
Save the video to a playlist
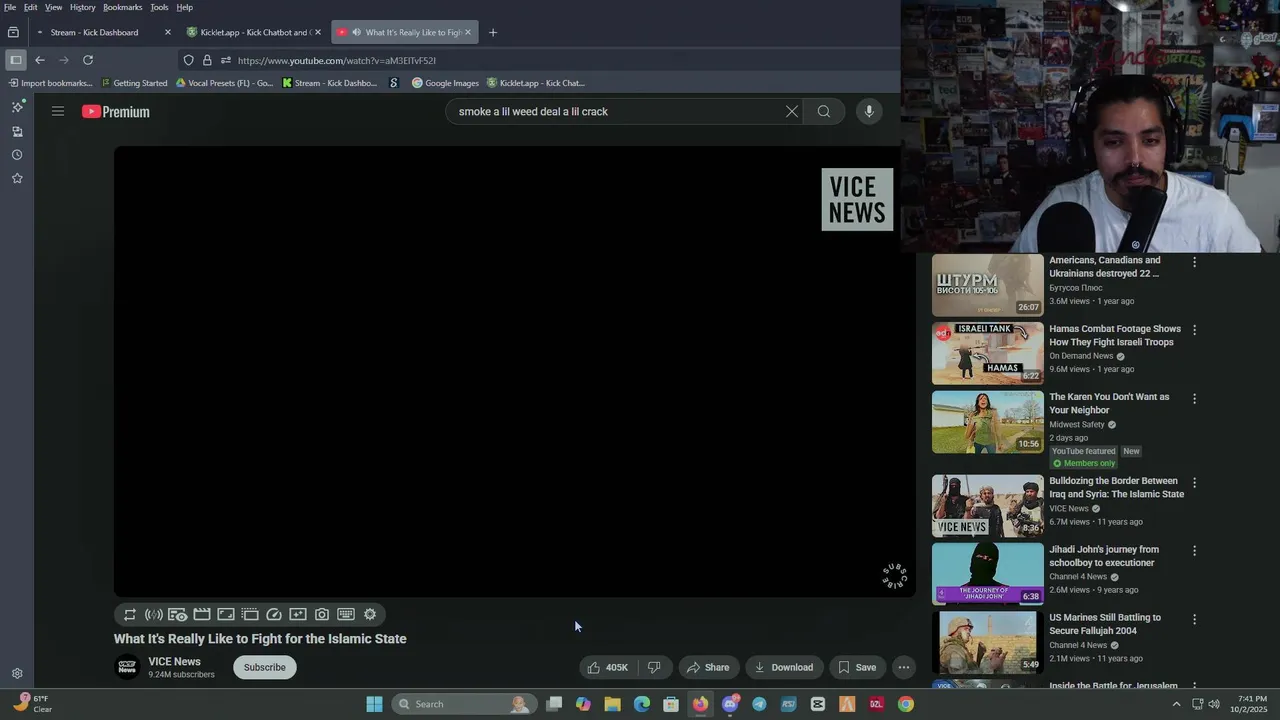point(857,667)
